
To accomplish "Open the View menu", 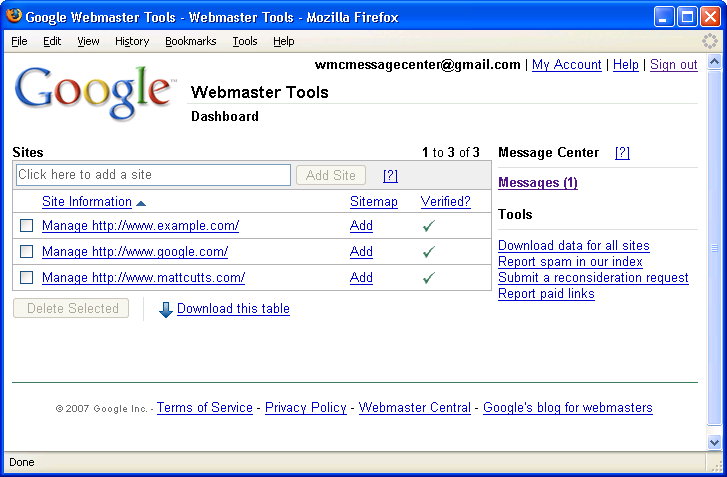I will pos(88,41).
